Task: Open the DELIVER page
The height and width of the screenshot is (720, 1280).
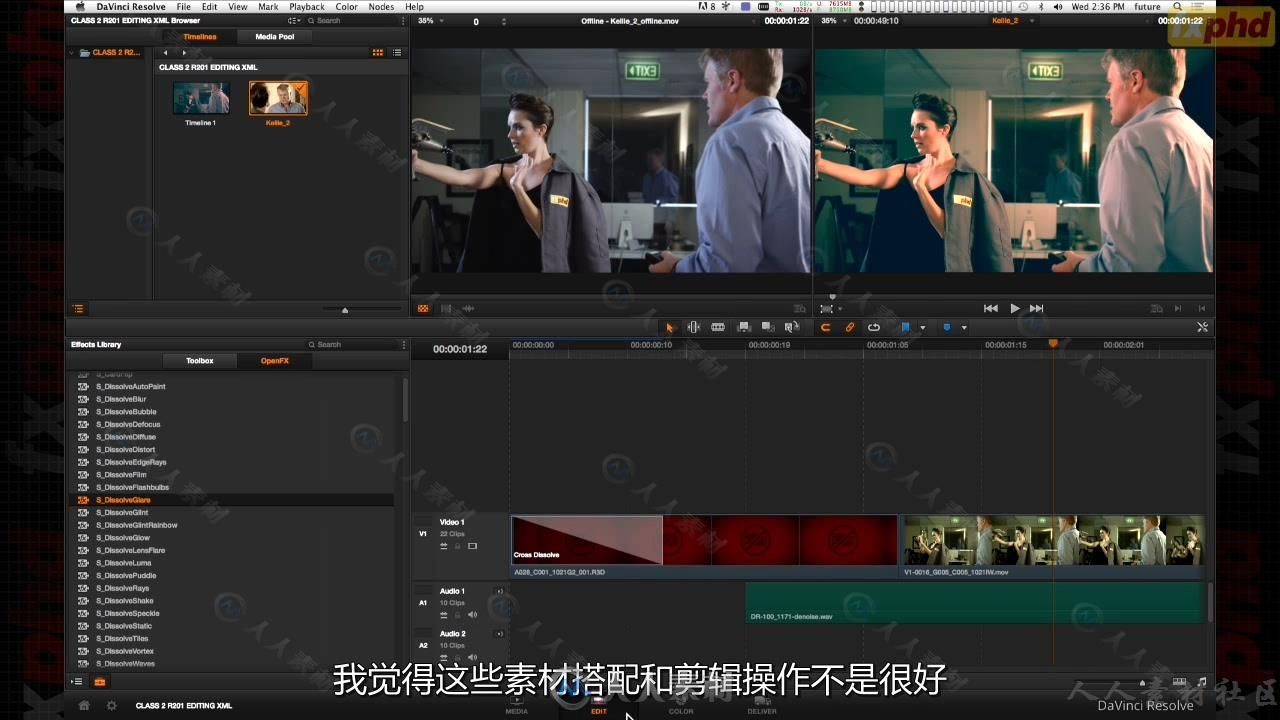Action: click(x=762, y=705)
